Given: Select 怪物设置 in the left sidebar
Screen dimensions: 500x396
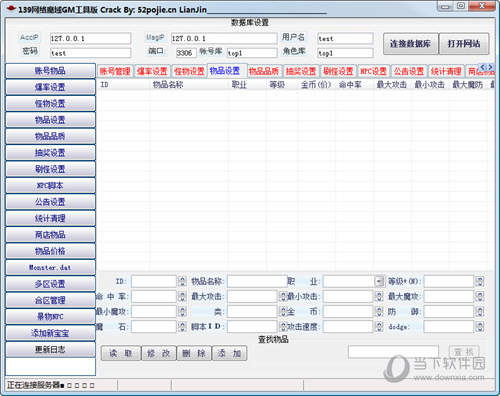Looking at the screenshot, I should coord(50,104).
